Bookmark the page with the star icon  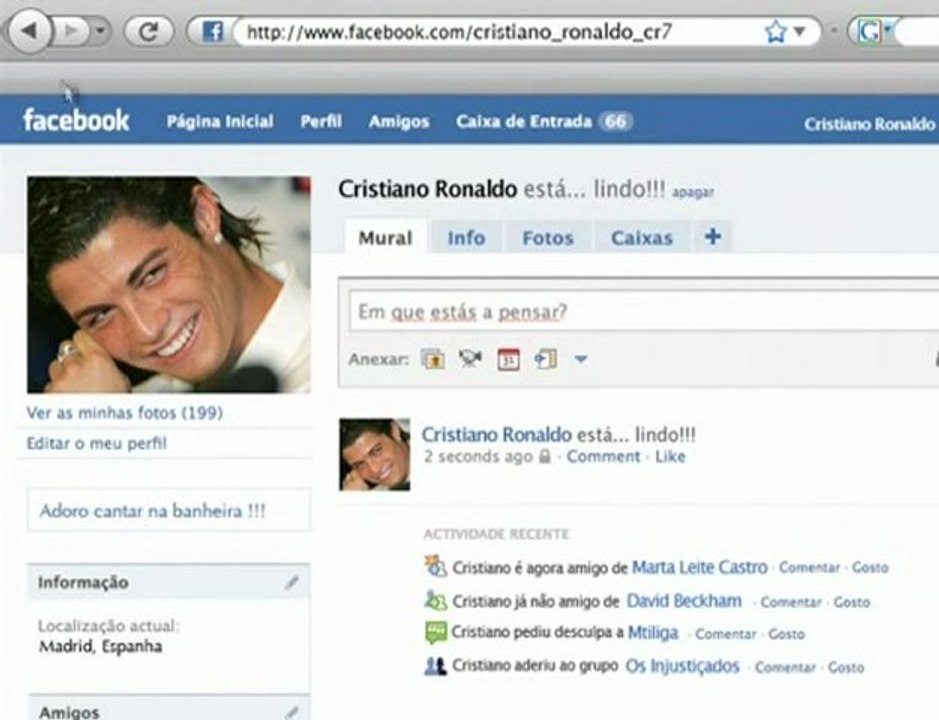coord(776,31)
